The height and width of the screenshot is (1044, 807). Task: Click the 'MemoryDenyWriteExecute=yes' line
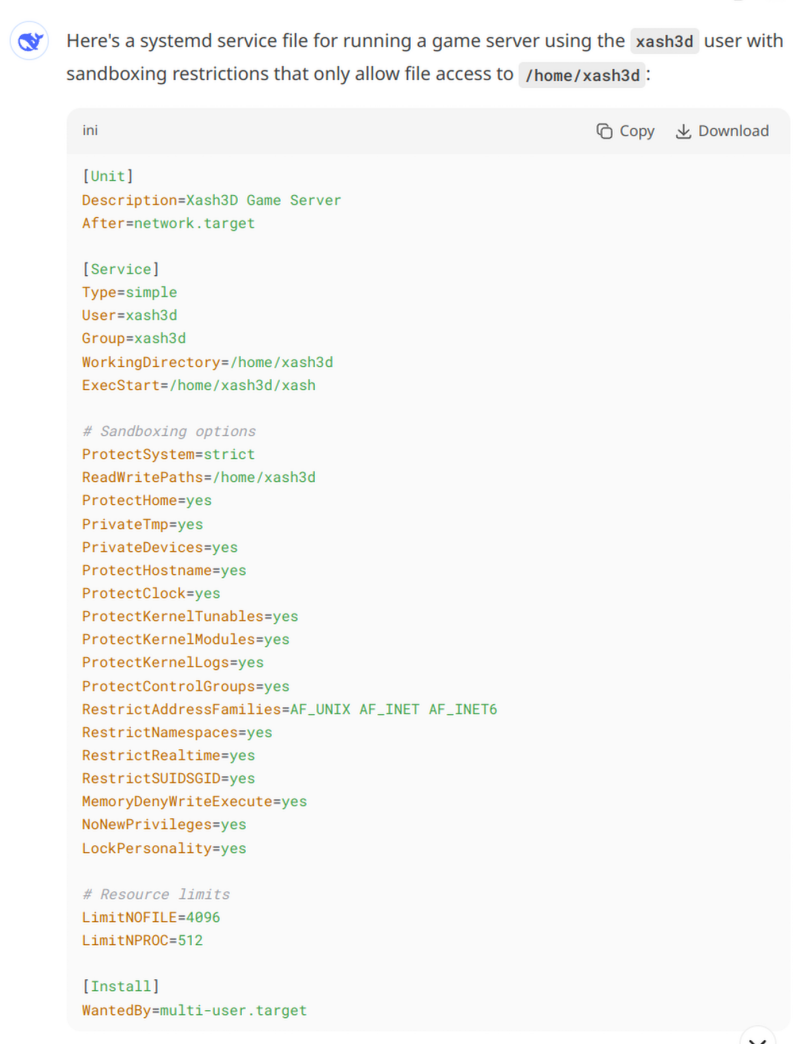(194, 802)
